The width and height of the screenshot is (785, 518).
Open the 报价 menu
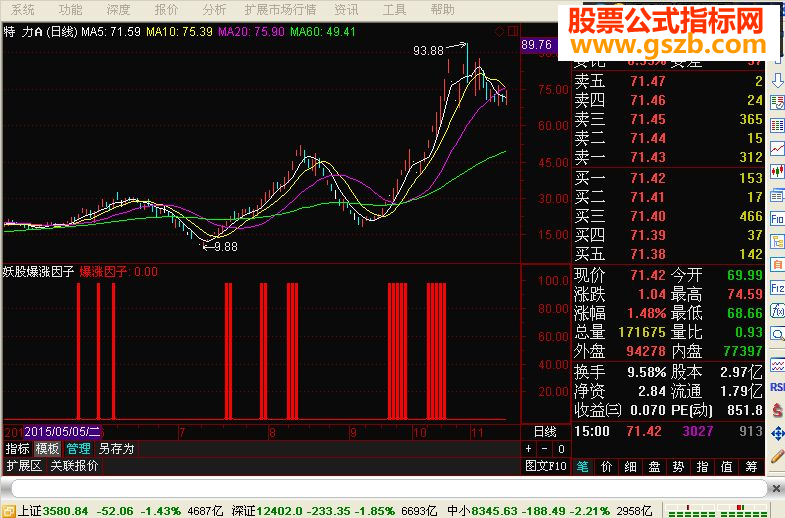(x=167, y=10)
